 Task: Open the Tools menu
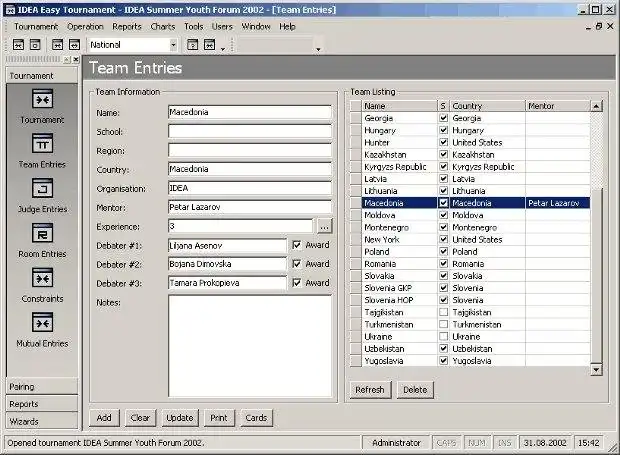[193, 26]
